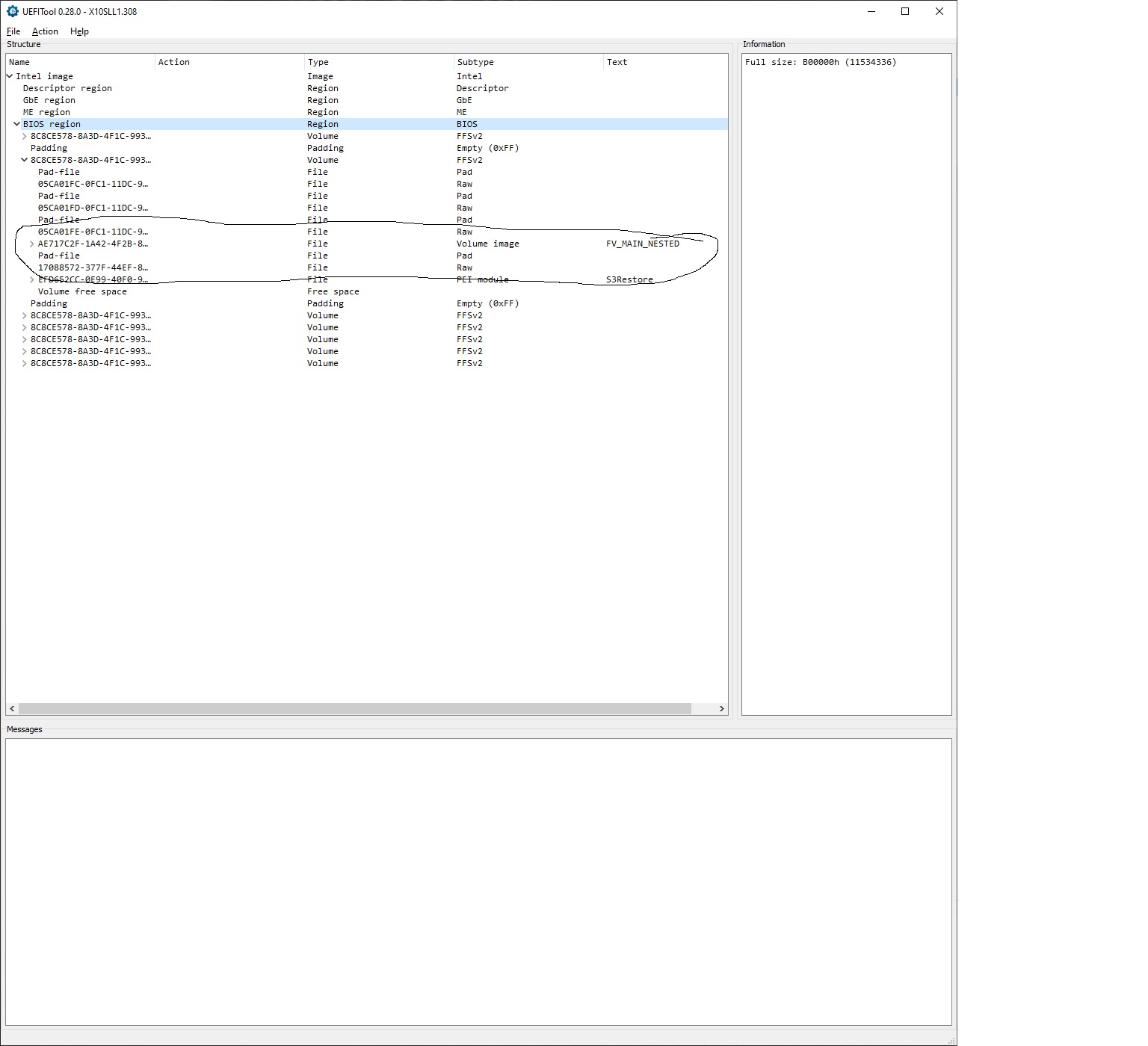Select the Padding row below Volume free space
Screen dimensions: 1148x1046
coord(367,303)
